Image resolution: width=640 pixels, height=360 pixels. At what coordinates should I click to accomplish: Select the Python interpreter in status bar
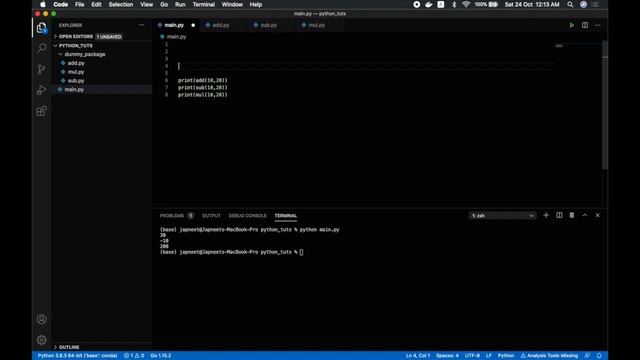(x=77, y=356)
